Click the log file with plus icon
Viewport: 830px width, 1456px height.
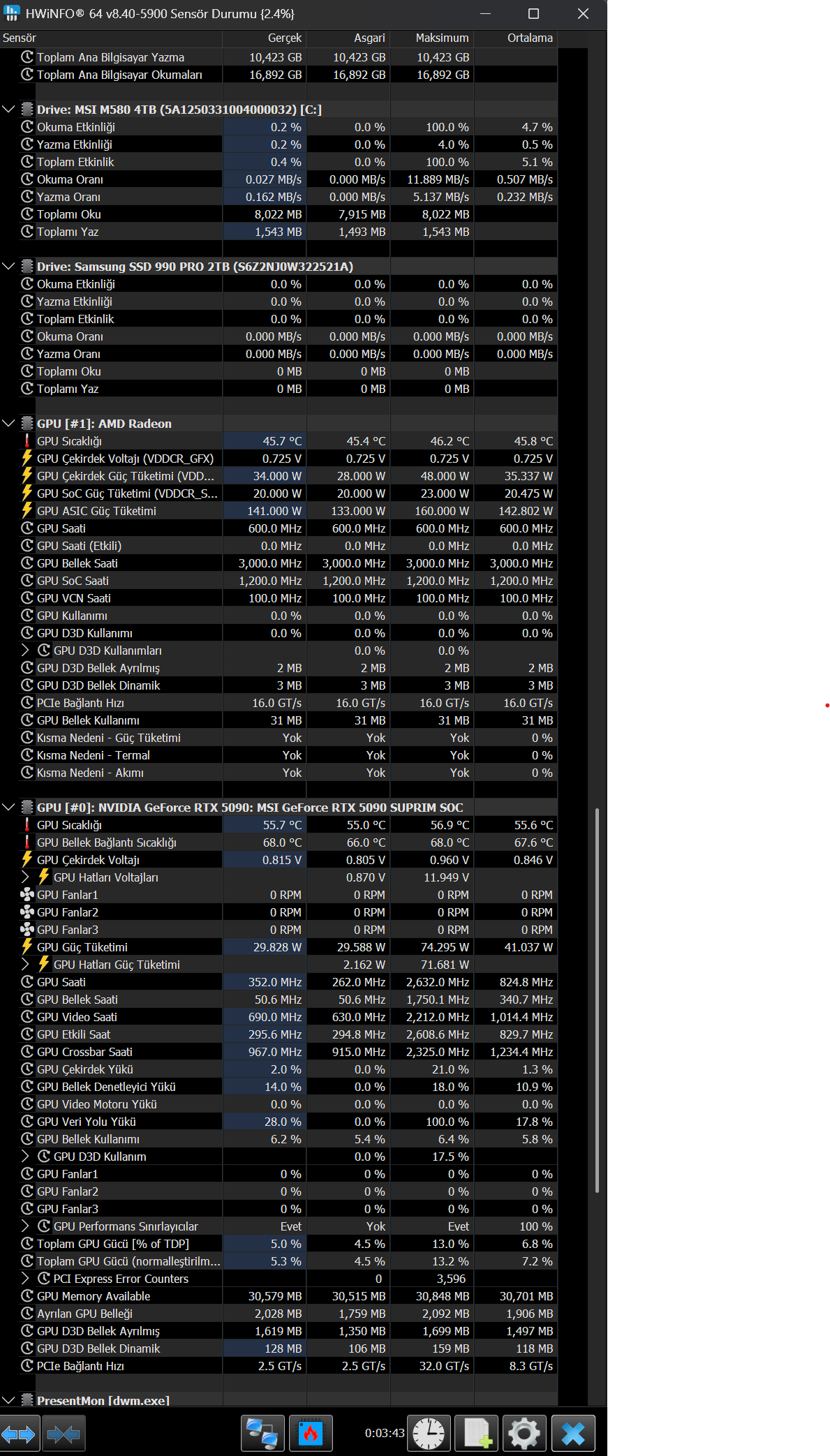pyautogui.click(x=477, y=1434)
